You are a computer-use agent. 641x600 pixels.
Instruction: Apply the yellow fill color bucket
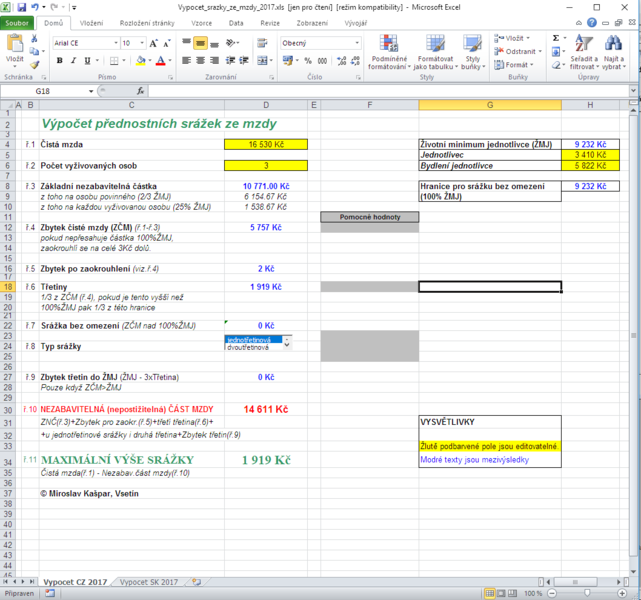(x=141, y=60)
